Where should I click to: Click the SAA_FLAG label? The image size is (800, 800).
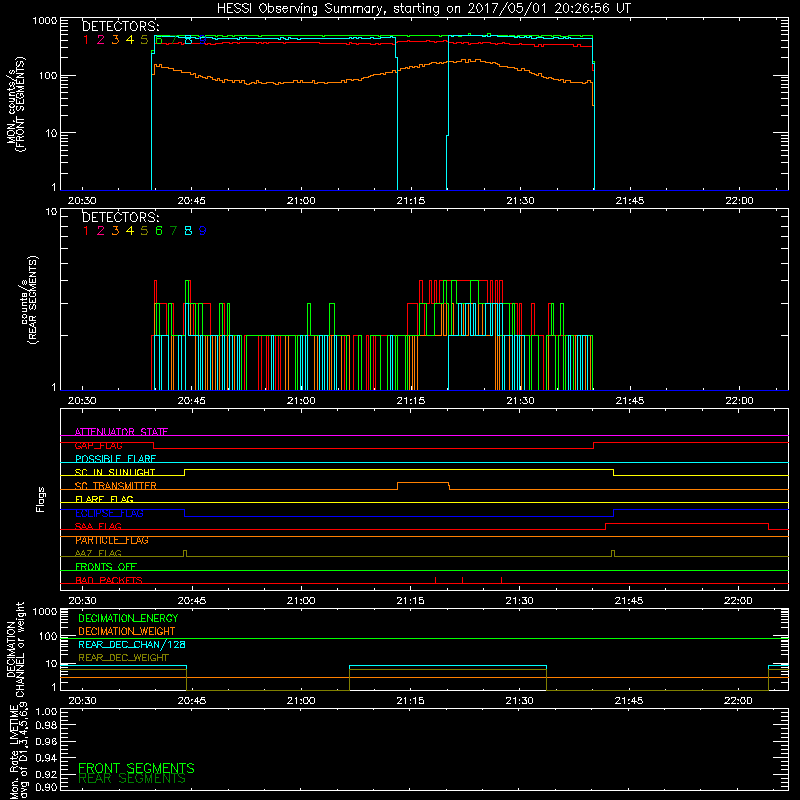pos(98,526)
